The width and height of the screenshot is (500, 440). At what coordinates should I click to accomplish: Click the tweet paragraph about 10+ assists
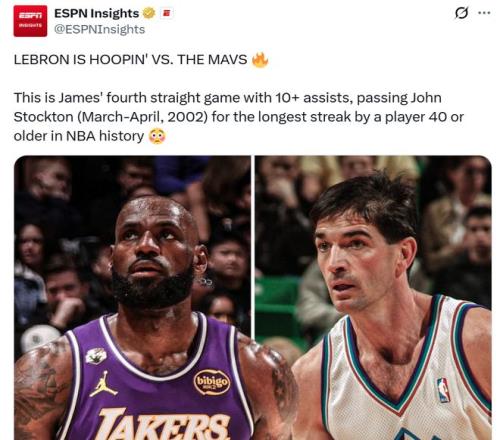(239, 117)
